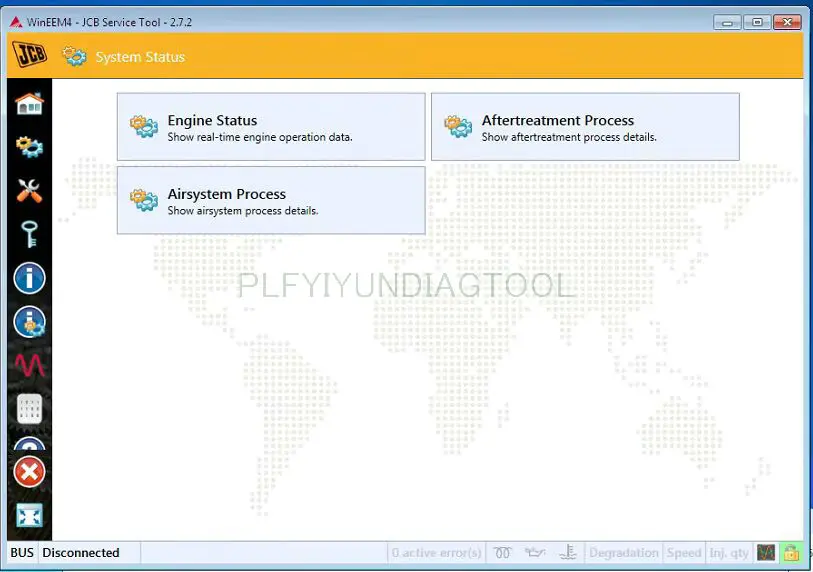Click the JCB logo in header
The height and width of the screenshot is (572, 813).
click(x=30, y=54)
